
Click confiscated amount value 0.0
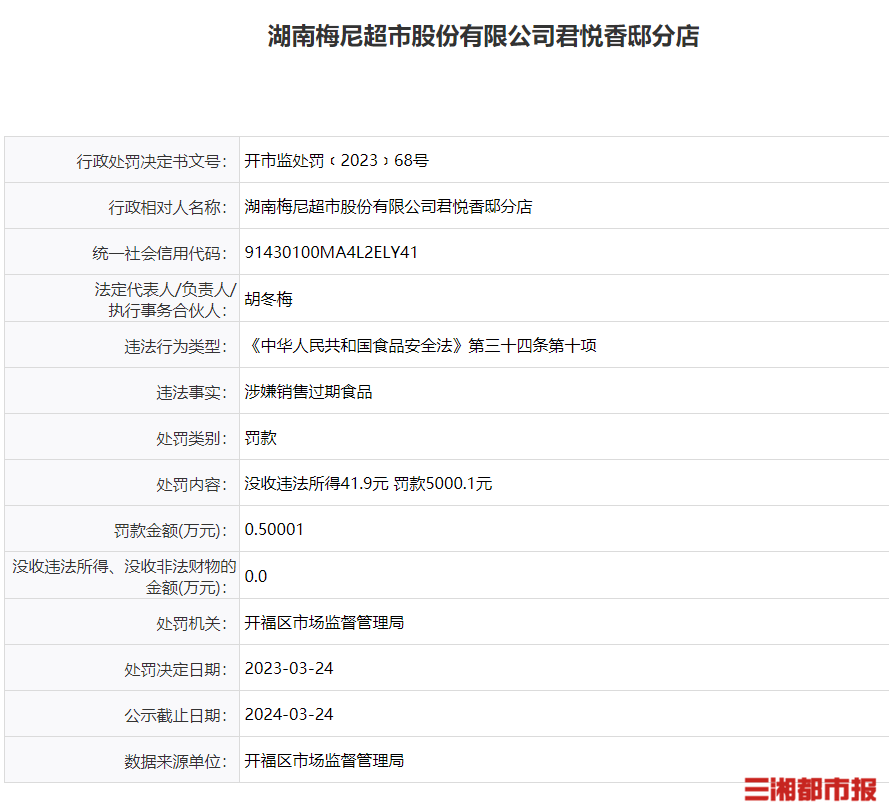point(256,576)
